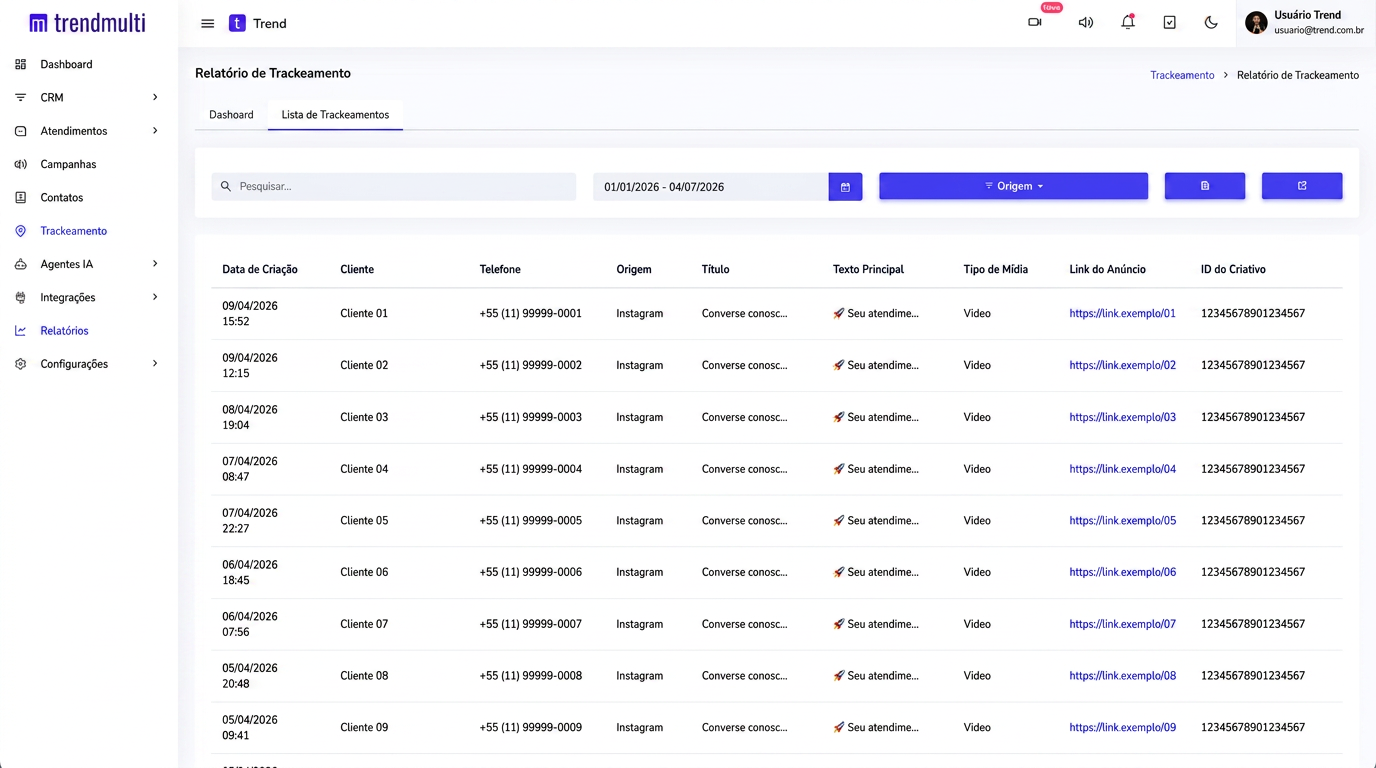Open Campanhas in sidebar

point(68,164)
